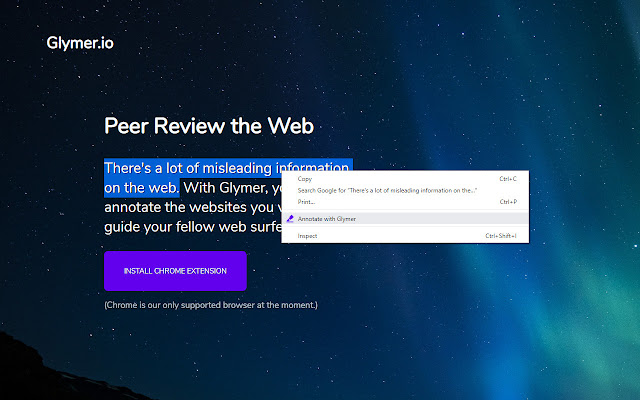Viewport: 640px width, 400px height.
Task: Click the Install Chrome Extension button
Action: (x=175, y=271)
